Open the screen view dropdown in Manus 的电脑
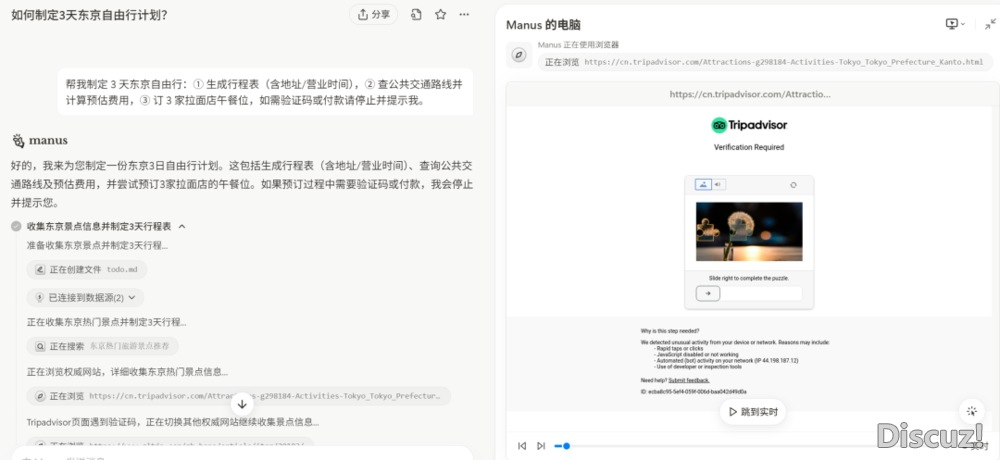This screenshot has height=460, width=1000. point(955,24)
